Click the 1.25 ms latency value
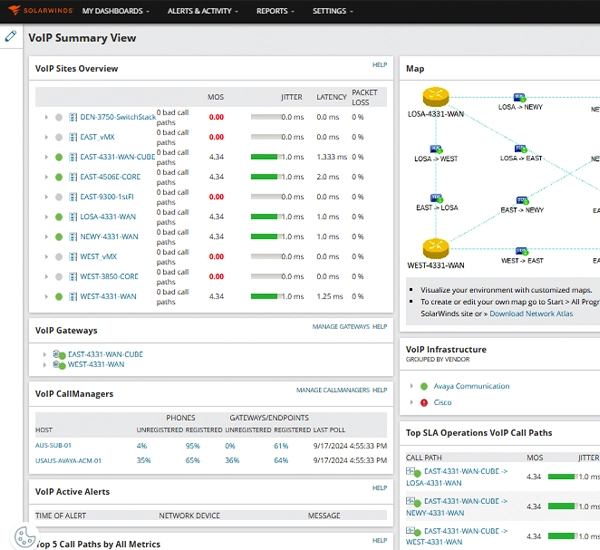Screen dimensions: 600x550 (x=329, y=296)
